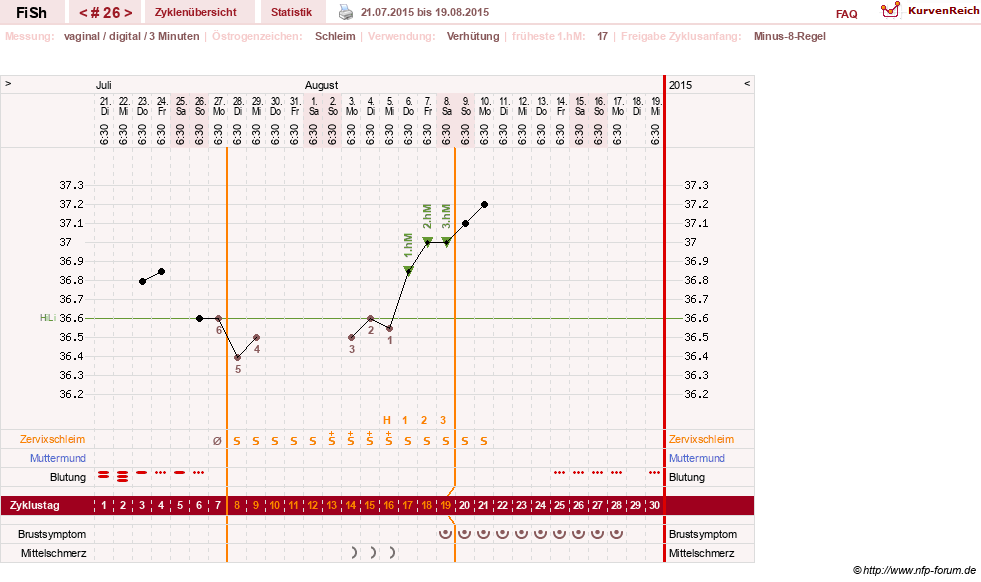The width and height of the screenshot is (981, 582).
Task: Click the S+ mucus symbol on cycle day 13
Action: [332, 439]
